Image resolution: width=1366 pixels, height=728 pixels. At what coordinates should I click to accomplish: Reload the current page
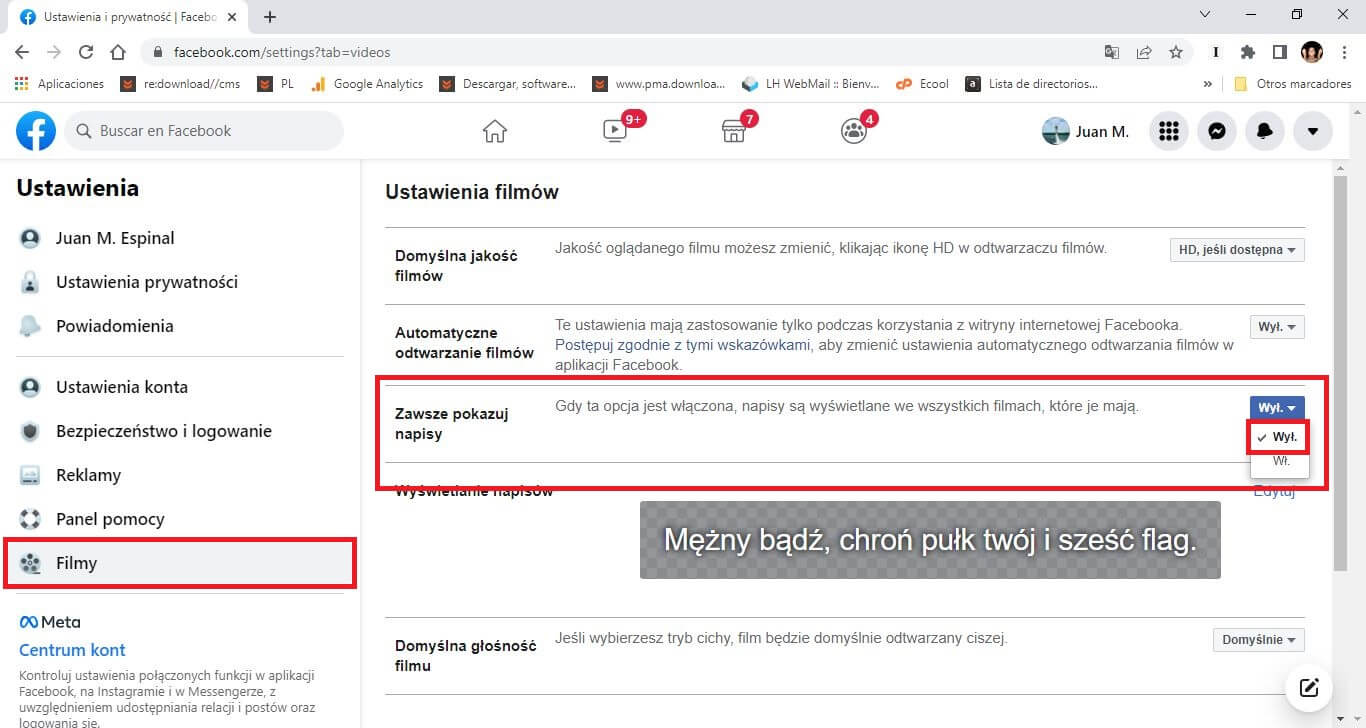[x=86, y=52]
